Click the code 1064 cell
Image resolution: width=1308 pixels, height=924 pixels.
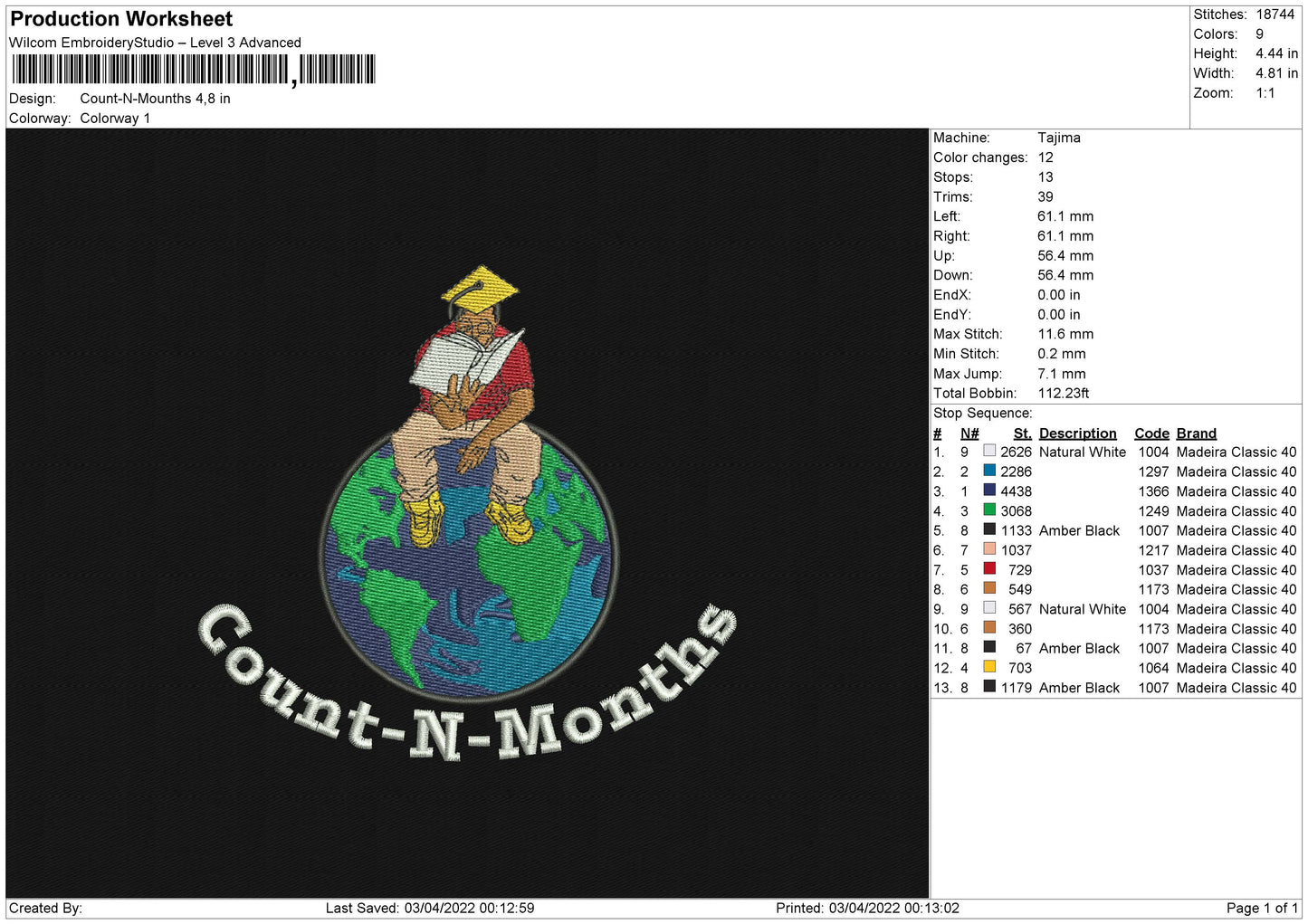pos(1153,668)
